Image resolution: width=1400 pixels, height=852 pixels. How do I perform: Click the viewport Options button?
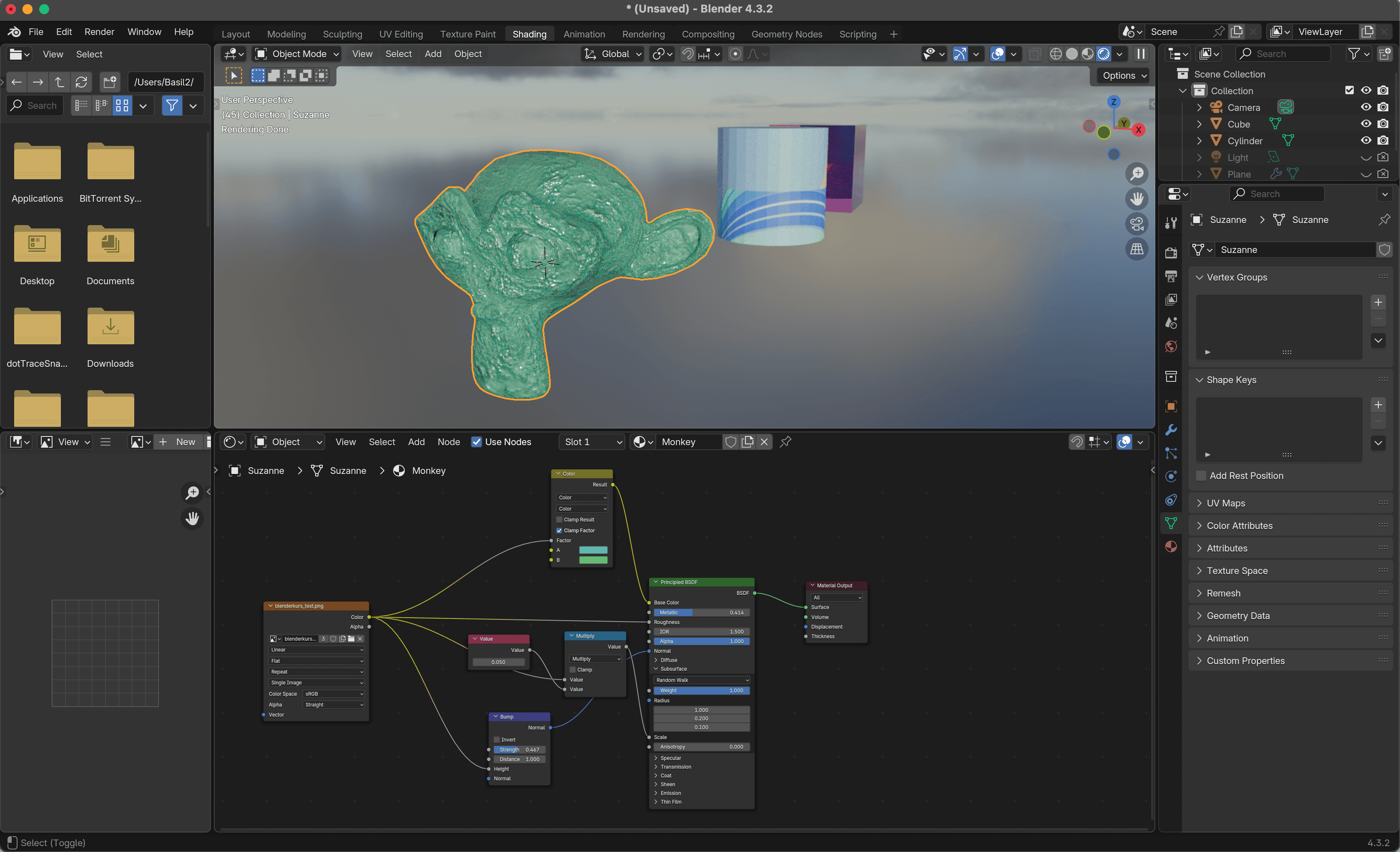(x=1124, y=75)
